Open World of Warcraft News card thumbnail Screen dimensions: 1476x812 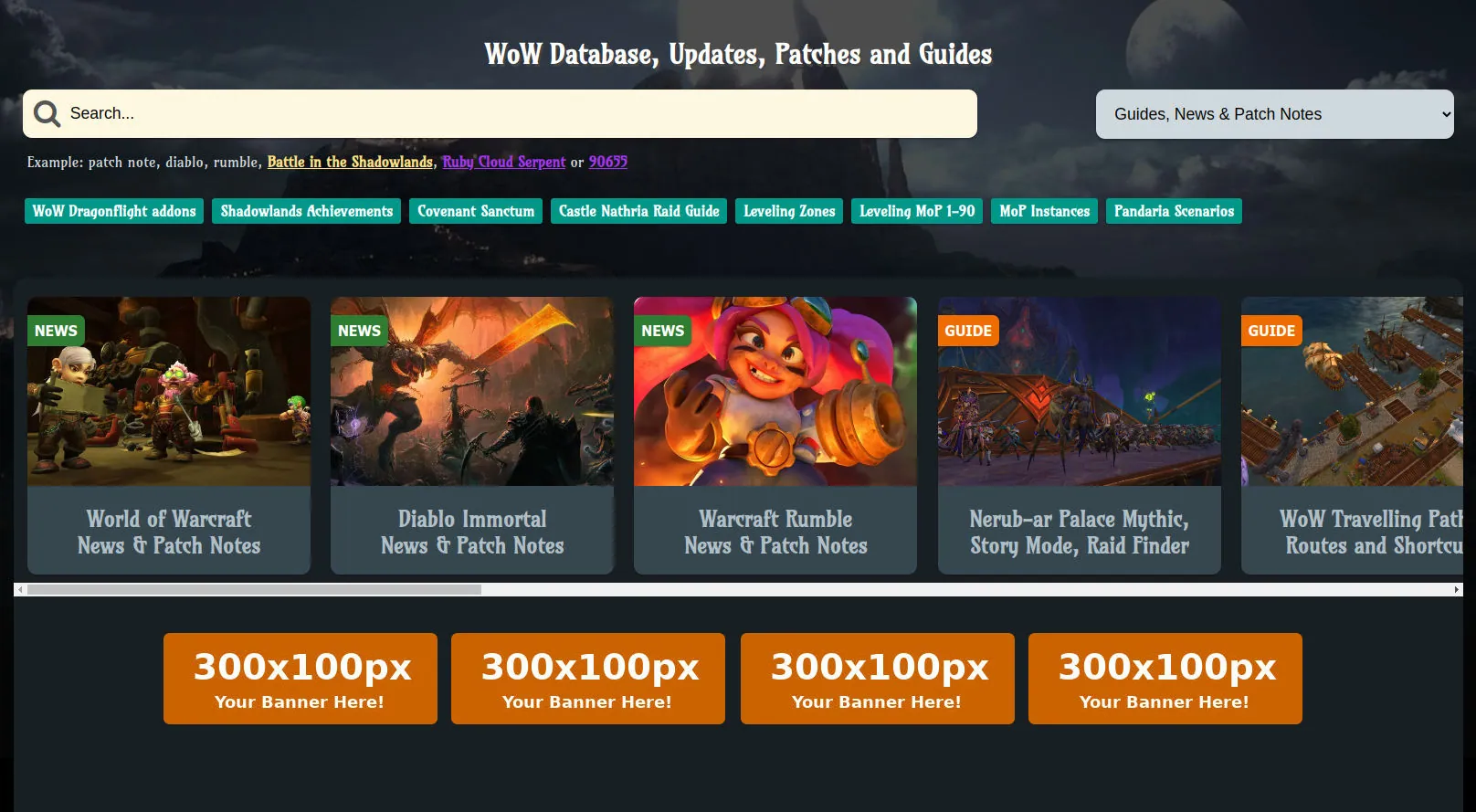point(169,391)
